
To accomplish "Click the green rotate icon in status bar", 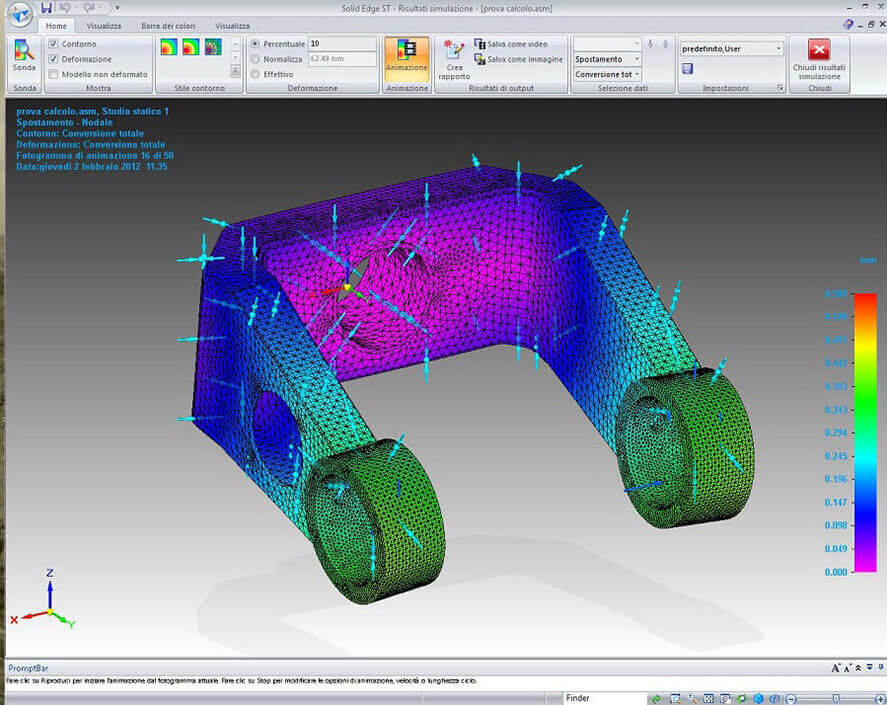I will (742, 699).
